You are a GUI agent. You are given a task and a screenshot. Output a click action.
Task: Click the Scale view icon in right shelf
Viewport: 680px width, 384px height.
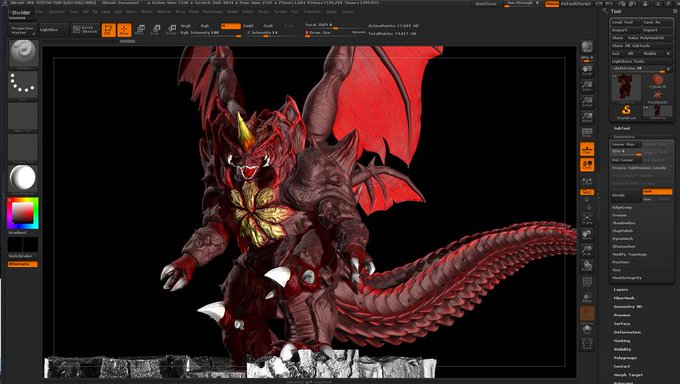pos(587,250)
